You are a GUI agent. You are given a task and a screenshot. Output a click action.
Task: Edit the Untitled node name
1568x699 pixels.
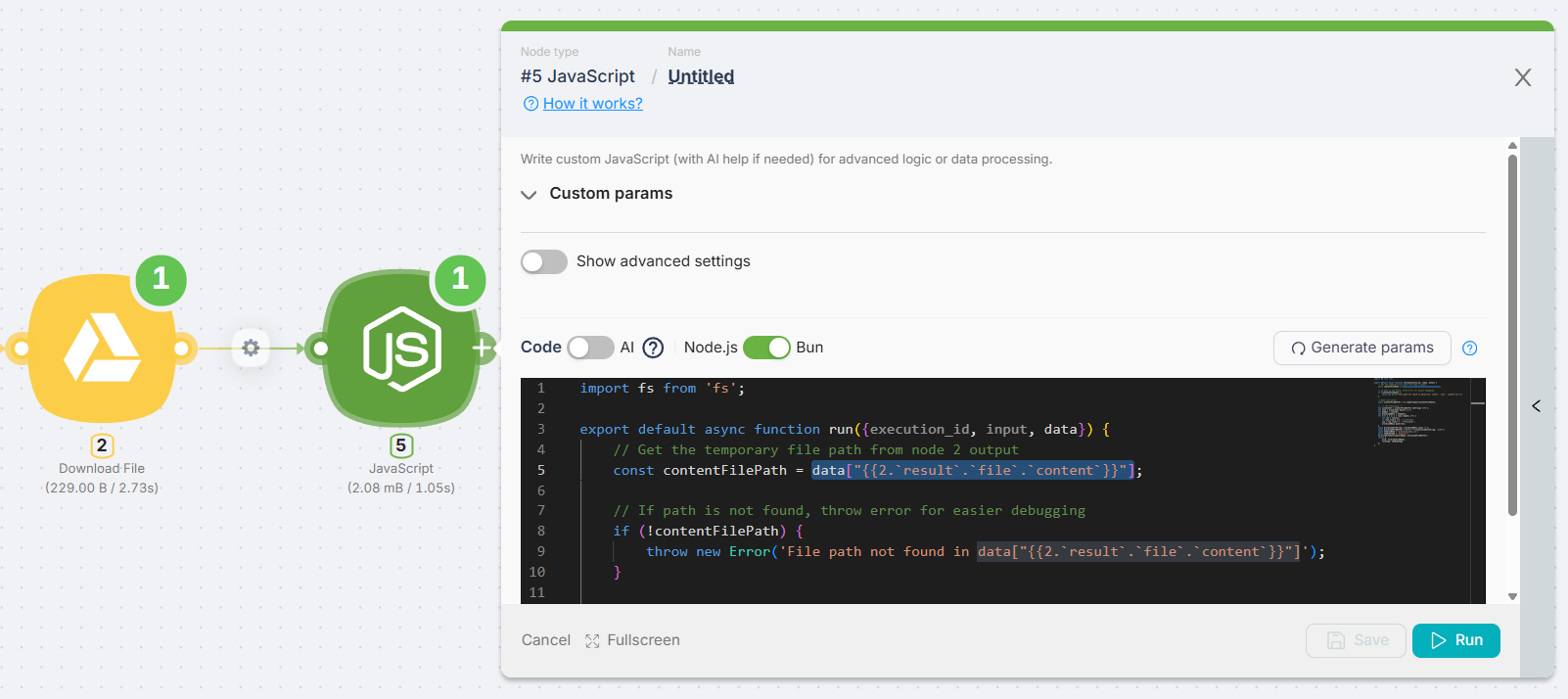701,76
